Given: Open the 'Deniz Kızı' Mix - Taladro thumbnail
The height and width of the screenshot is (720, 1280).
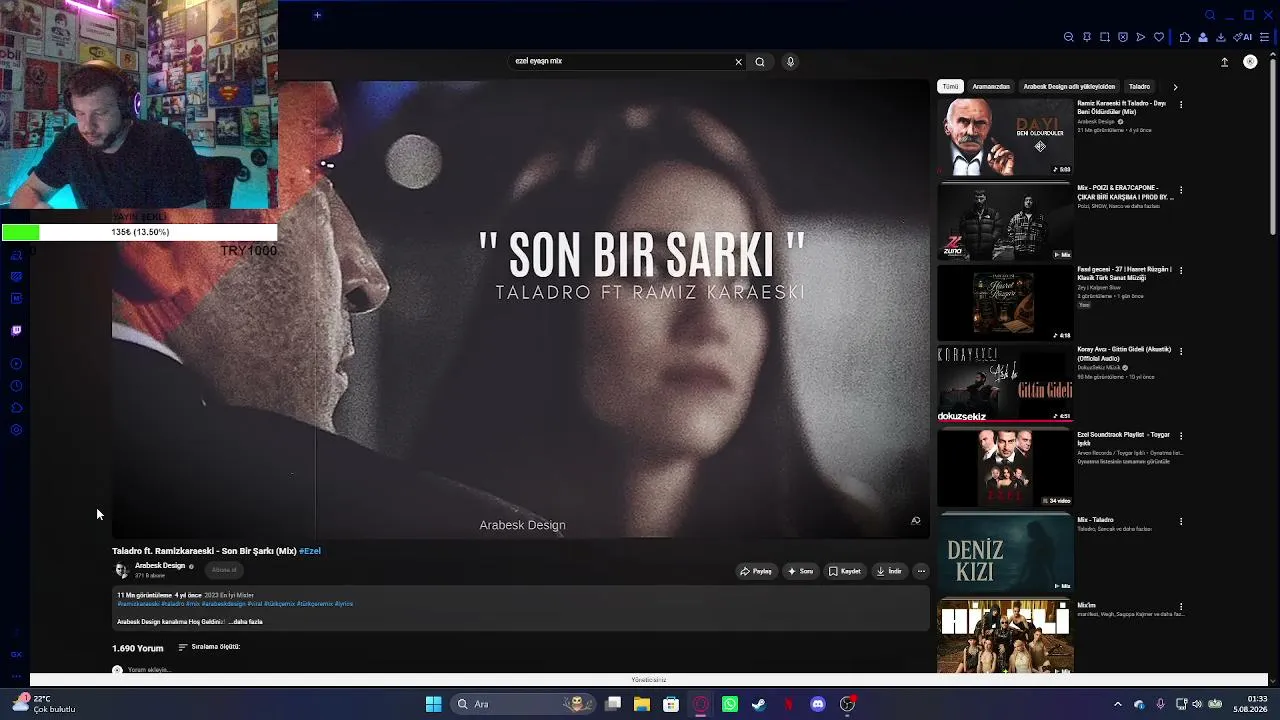Looking at the screenshot, I should pos(1005,552).
